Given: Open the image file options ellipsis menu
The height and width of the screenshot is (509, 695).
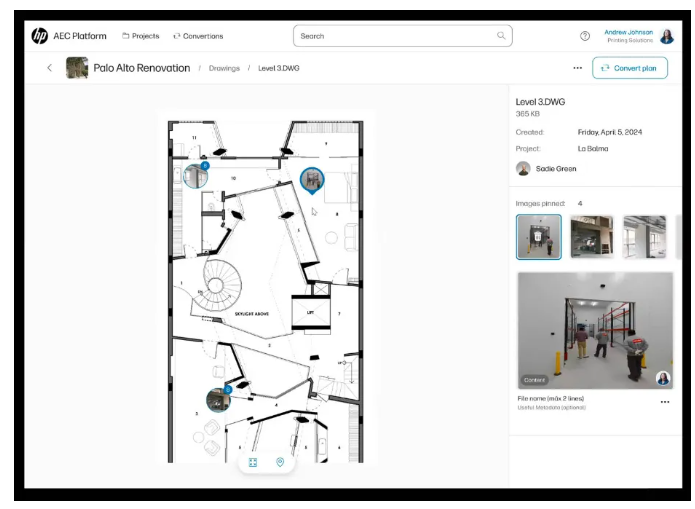Looking at the screenshot, I should click(x=664, y=402).
